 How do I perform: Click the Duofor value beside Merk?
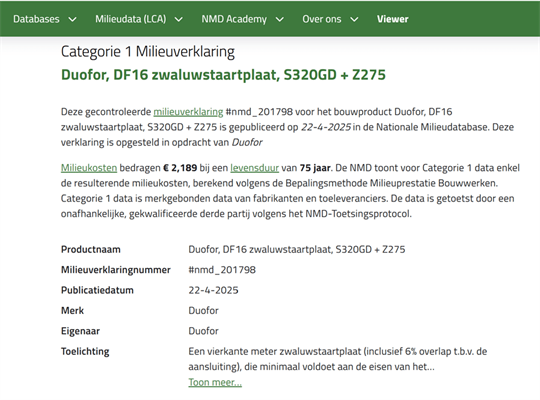203,310
